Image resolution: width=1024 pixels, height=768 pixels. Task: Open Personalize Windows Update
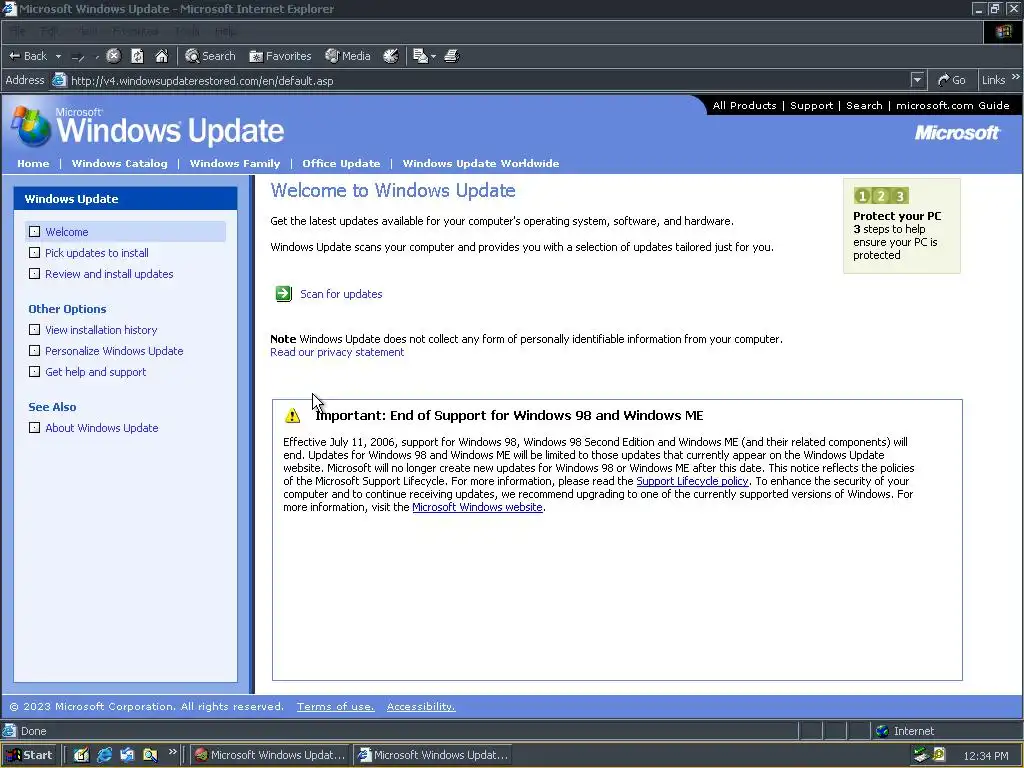click(x=114, y=351)
